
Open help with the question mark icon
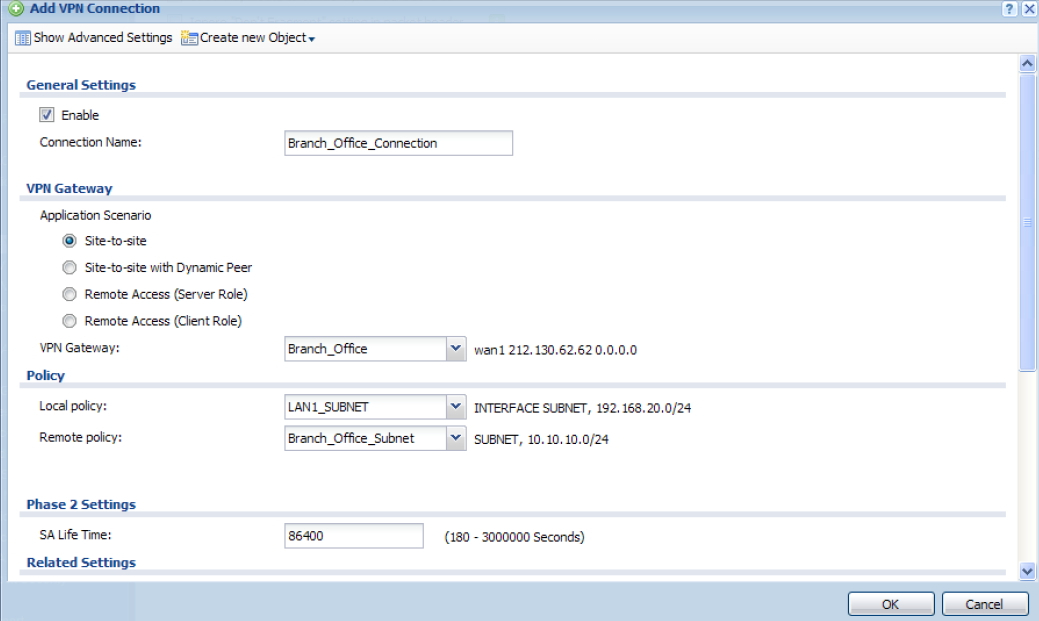(x=1009, y=9)
